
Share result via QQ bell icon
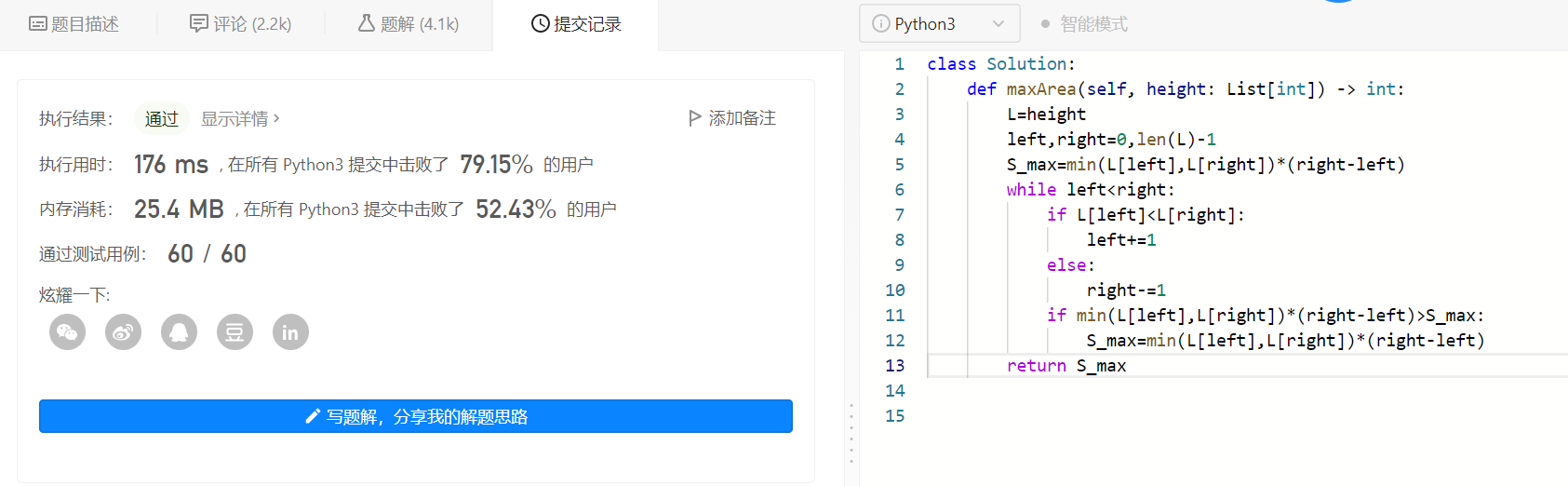click(179, 332)
